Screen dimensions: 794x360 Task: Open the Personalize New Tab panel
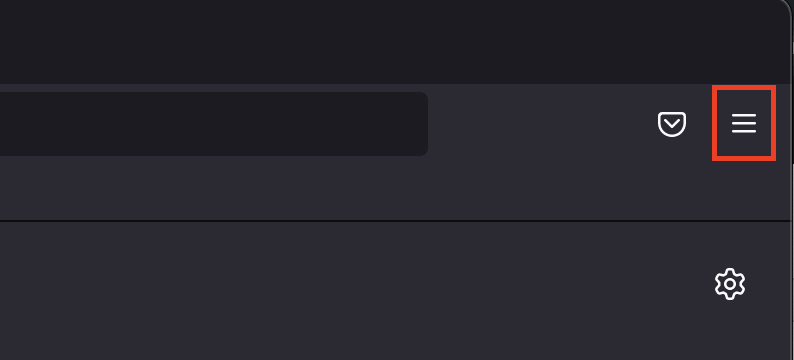tap(730, 284)
